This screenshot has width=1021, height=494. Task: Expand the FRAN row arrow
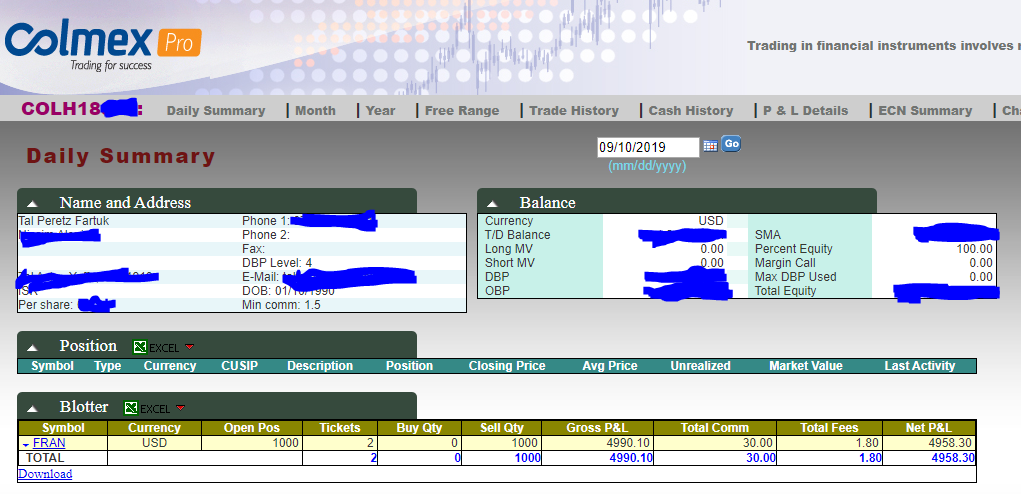pos(25,444)
